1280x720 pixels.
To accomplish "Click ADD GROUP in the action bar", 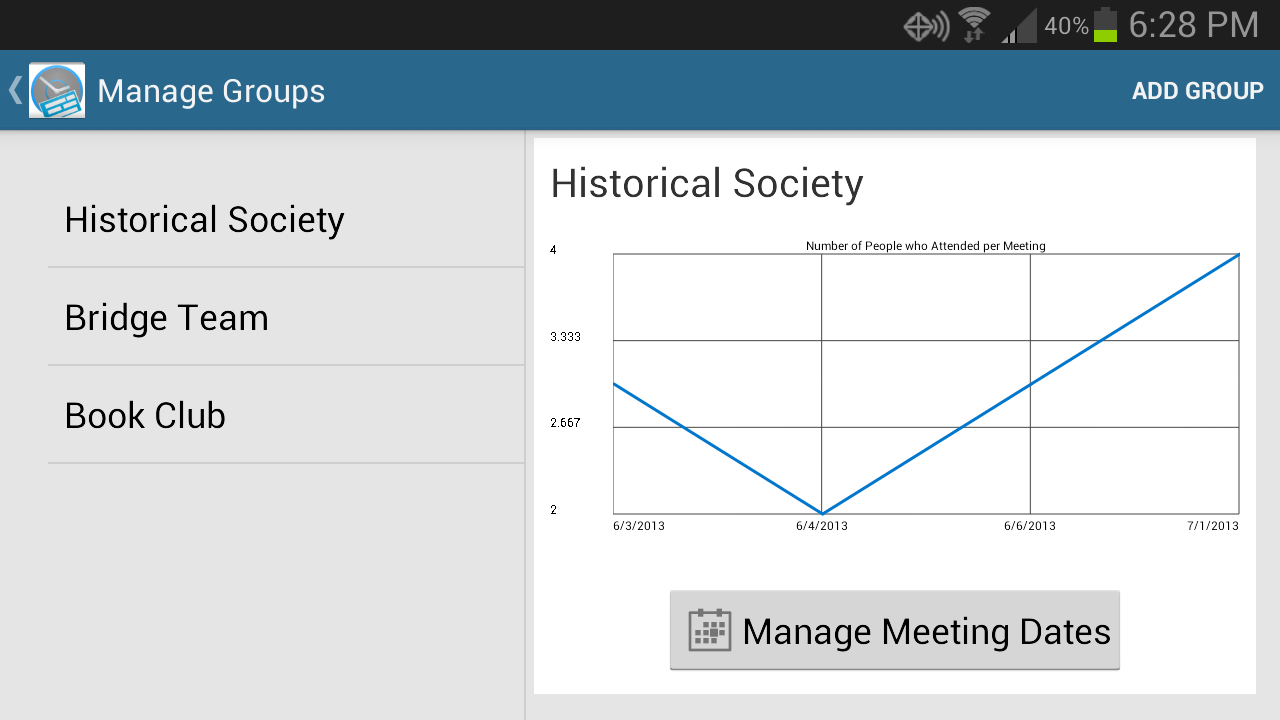I will pos(1198,91).
